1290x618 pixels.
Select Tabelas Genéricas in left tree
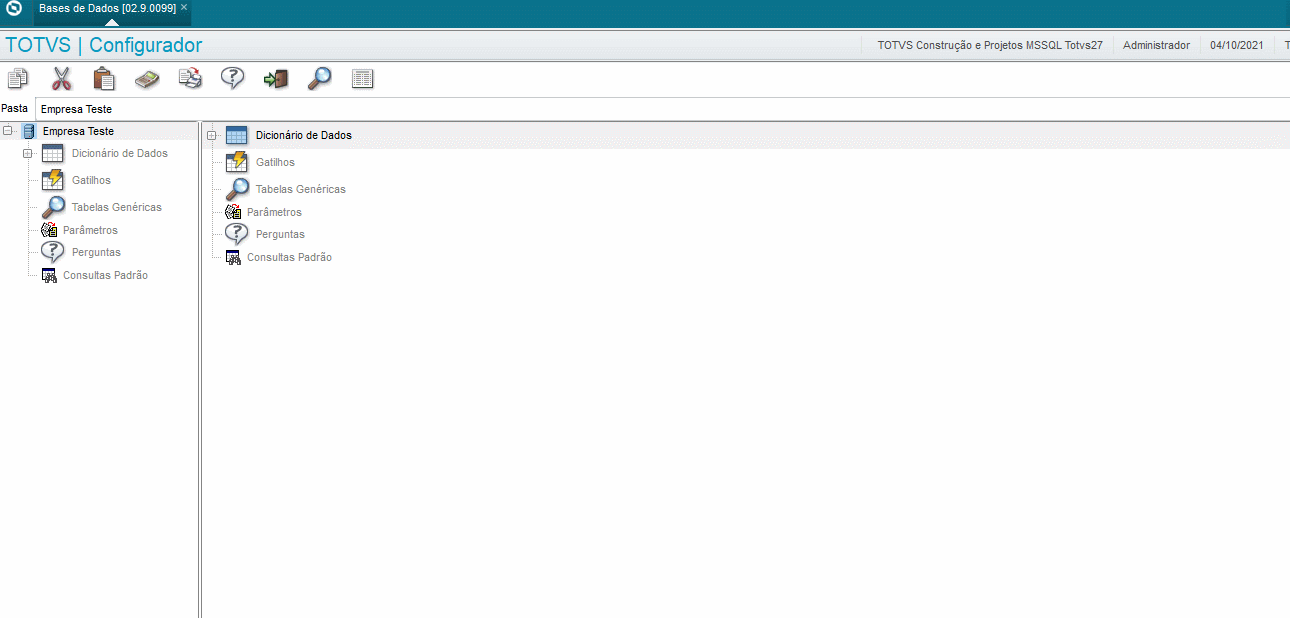click(x=117, y=207)
